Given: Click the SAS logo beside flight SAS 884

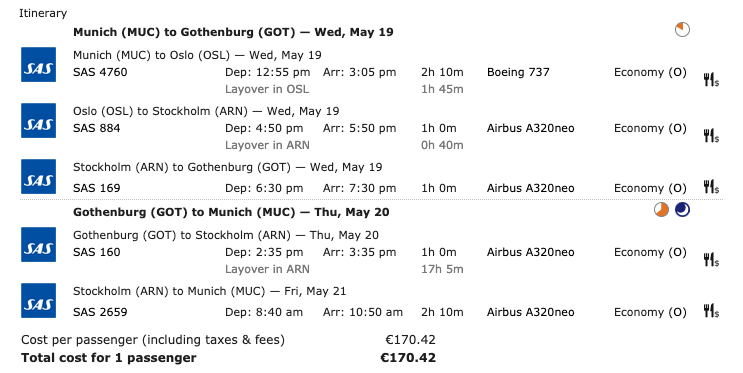Looking at the screenshot, I should [x=38, y=120].
